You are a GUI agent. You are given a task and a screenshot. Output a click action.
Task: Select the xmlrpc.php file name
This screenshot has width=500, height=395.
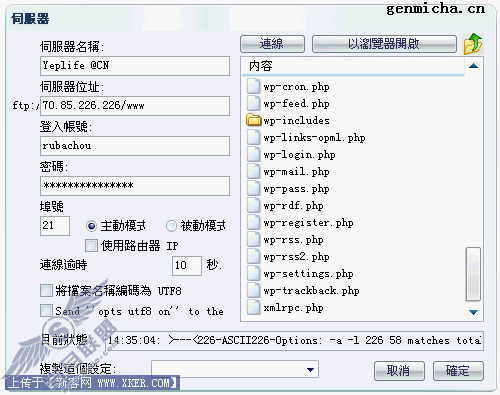click(x=293, y=308)
